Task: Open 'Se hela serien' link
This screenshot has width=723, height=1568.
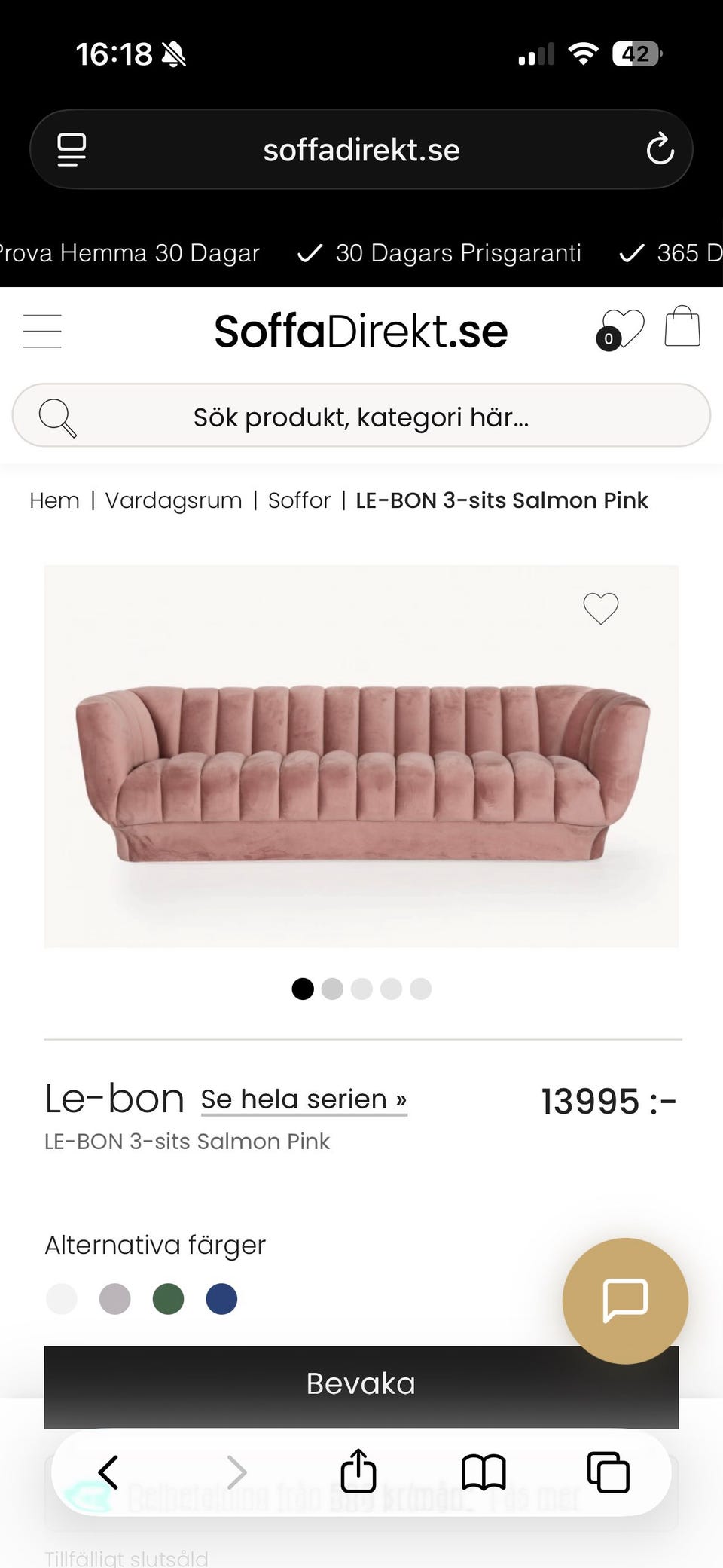Action: click(304, 1099)
